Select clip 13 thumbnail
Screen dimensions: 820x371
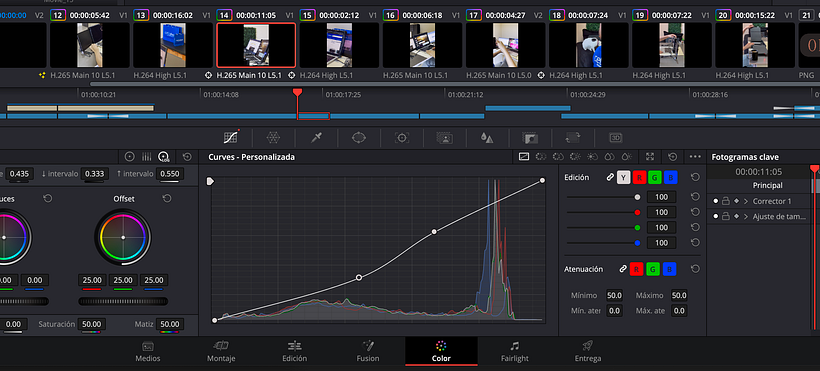point(173,45)
